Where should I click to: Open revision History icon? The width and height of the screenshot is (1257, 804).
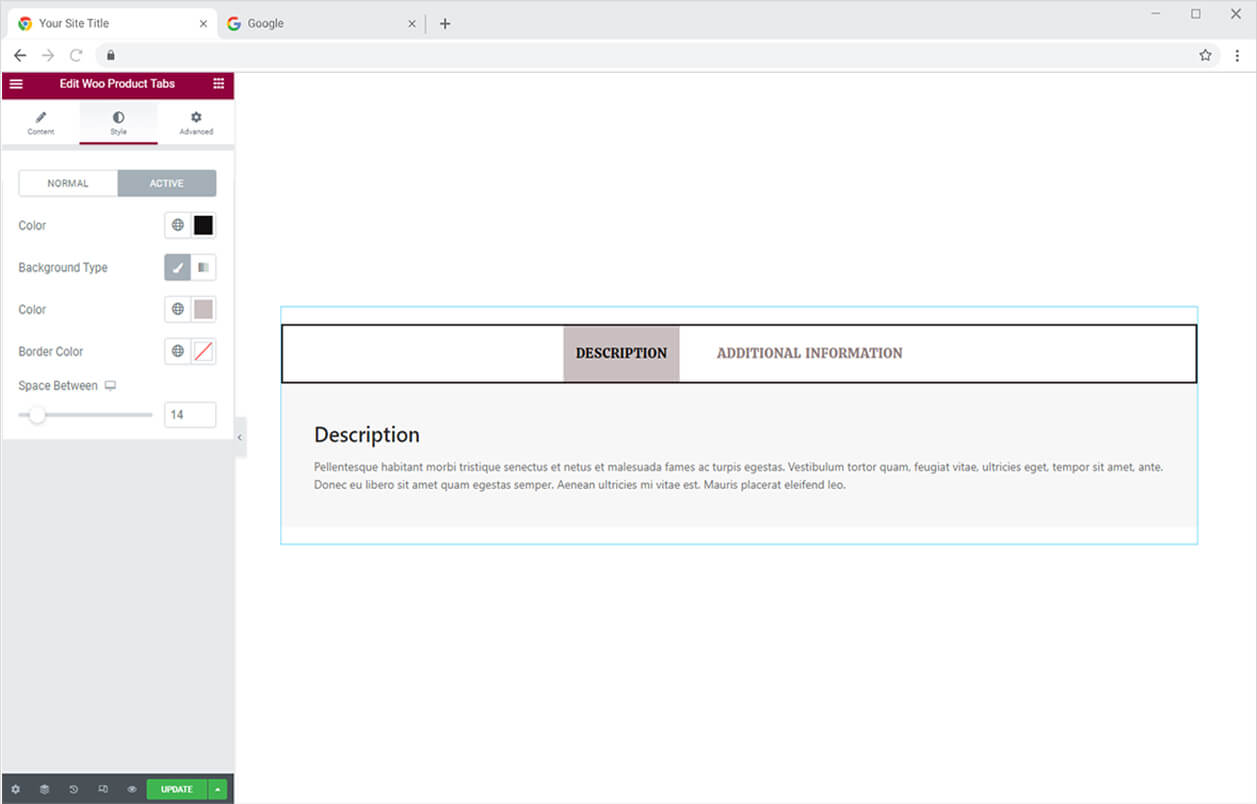(73, 789)
